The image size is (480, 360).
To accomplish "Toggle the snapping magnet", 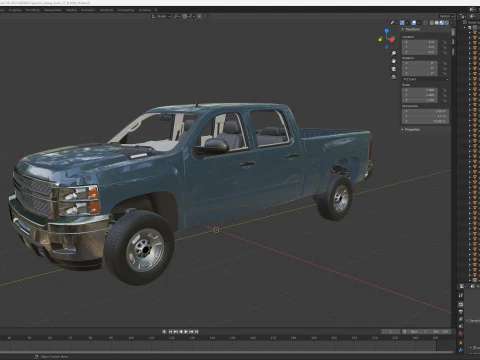I will point(185,16).
